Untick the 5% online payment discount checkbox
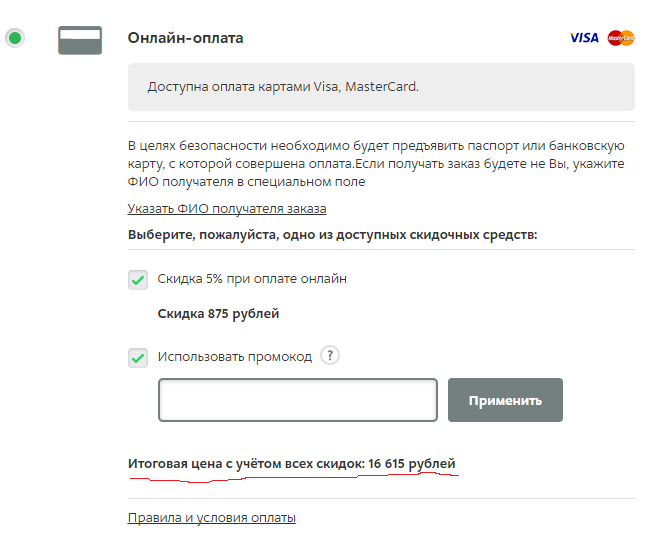The width and height of the screenshot is (646, 550). [x=138, y=280]
